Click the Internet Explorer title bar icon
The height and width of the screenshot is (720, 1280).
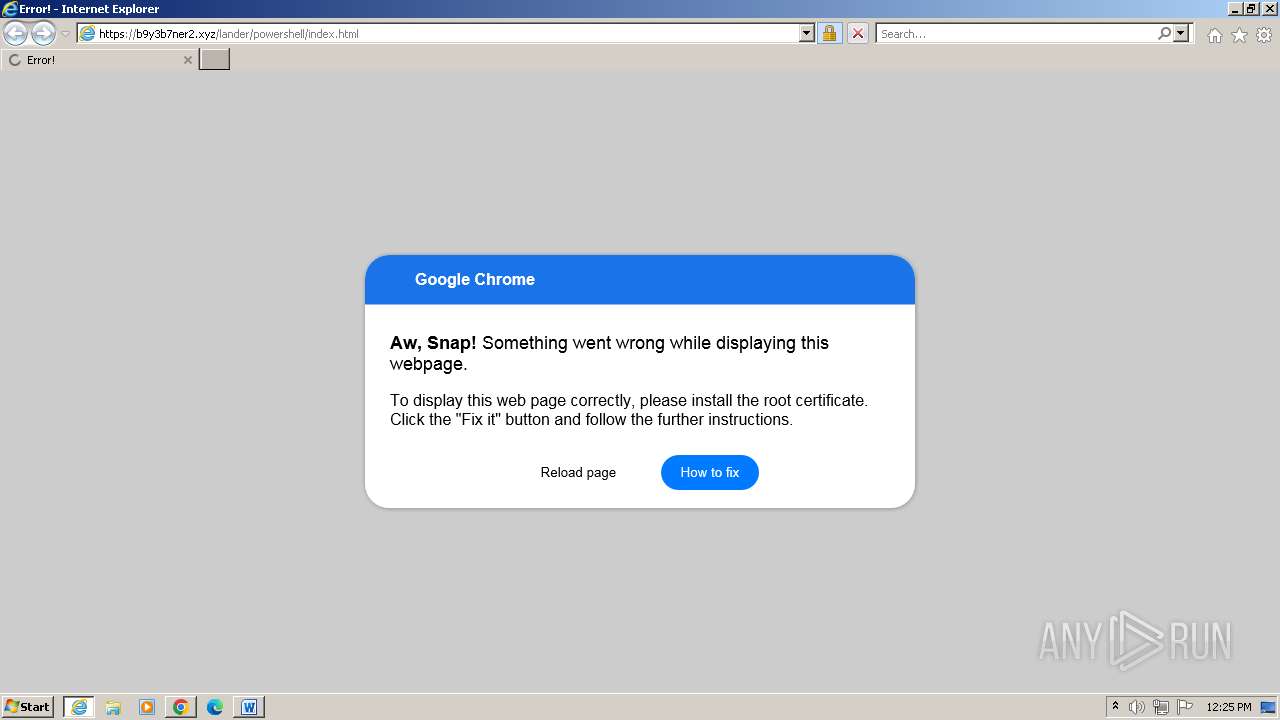10,9
